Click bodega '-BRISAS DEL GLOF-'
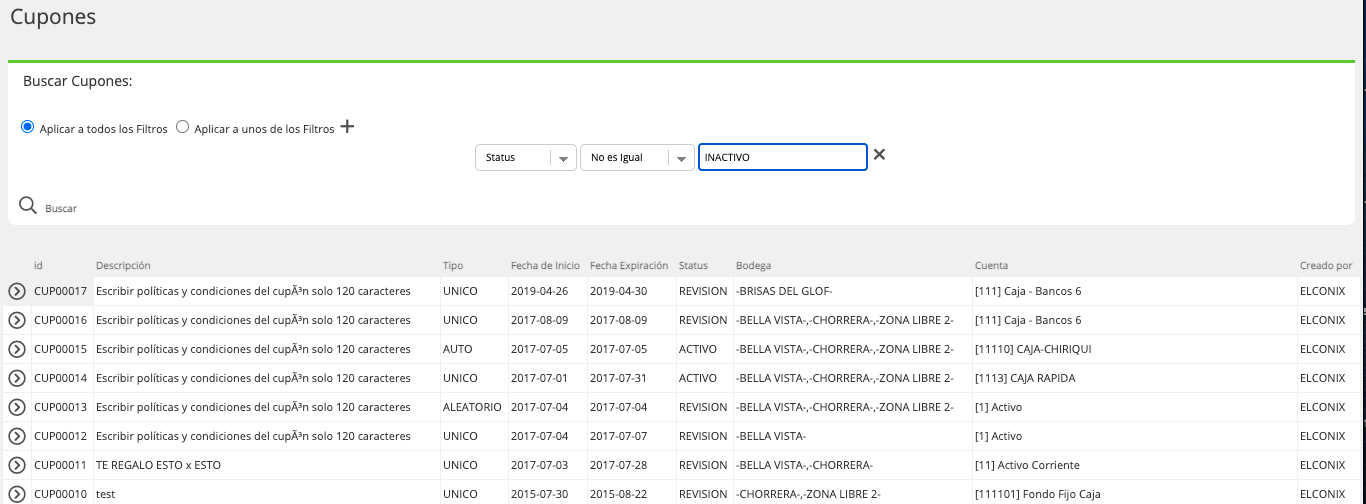 [784, 291]
